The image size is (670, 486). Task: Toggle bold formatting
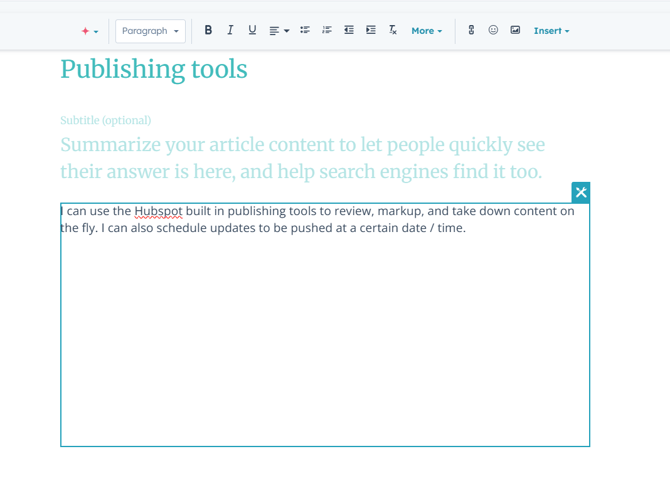(x=208, y=30)
